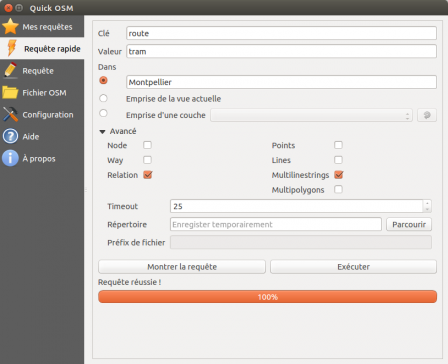Go to the Fichier OSM tab
Image resolution: width=448 pixels, height=364 pixels.
[x=42, y=92]
